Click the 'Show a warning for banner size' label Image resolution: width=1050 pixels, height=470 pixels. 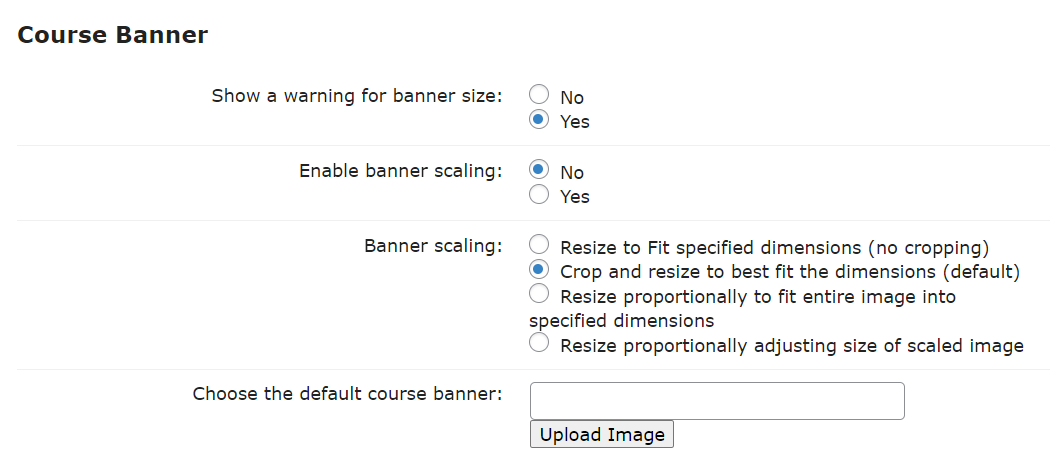pos(356,96)
